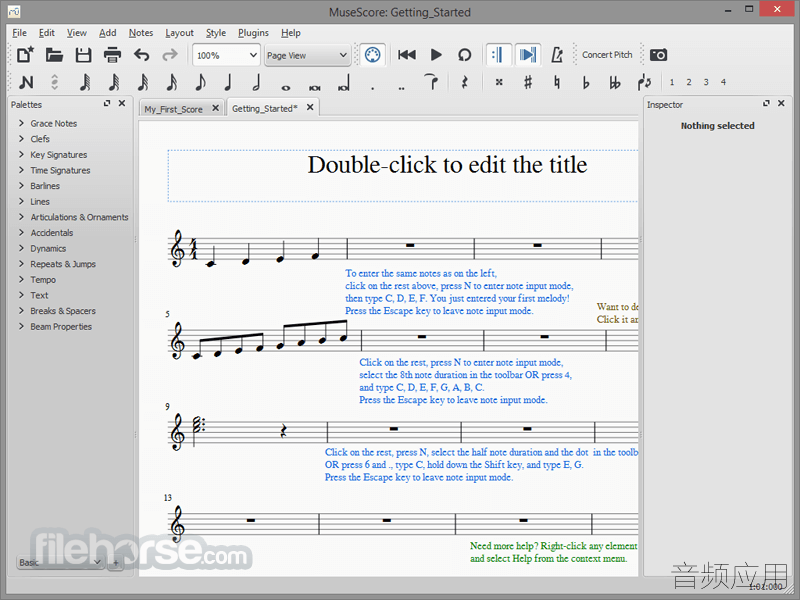The image size is (800, 600).
Task: Open the Page View dropdown
Action: (x=307, y=55)
